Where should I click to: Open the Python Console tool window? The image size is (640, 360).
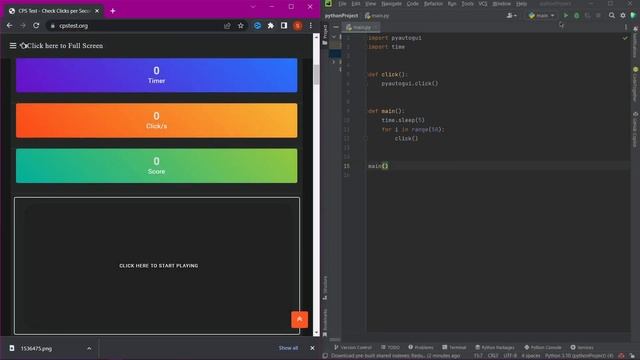click(543, 347)
